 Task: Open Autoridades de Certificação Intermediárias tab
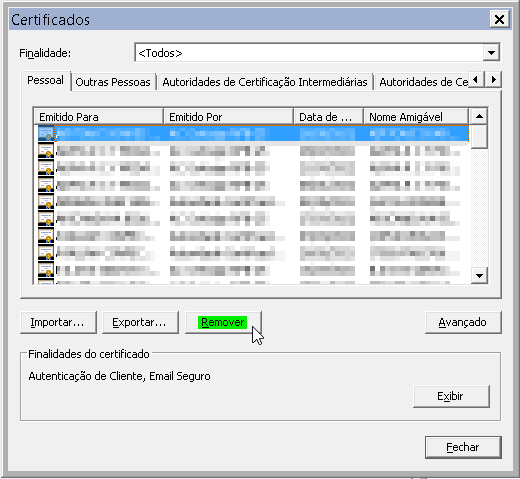click(265, 82)
